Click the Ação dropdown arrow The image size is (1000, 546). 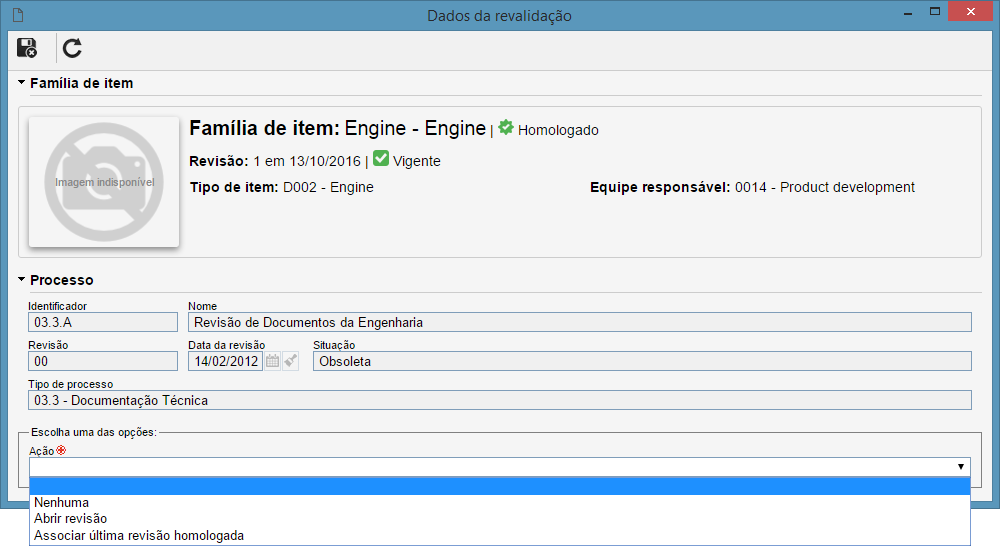(x=960, y=467)
